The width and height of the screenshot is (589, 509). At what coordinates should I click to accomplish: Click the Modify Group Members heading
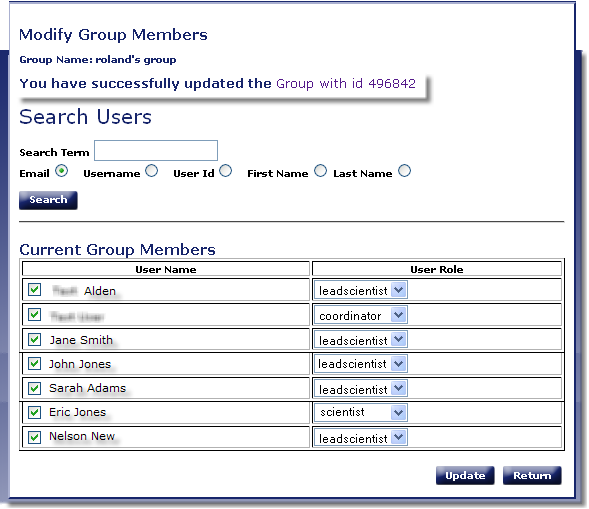point(113,35)
